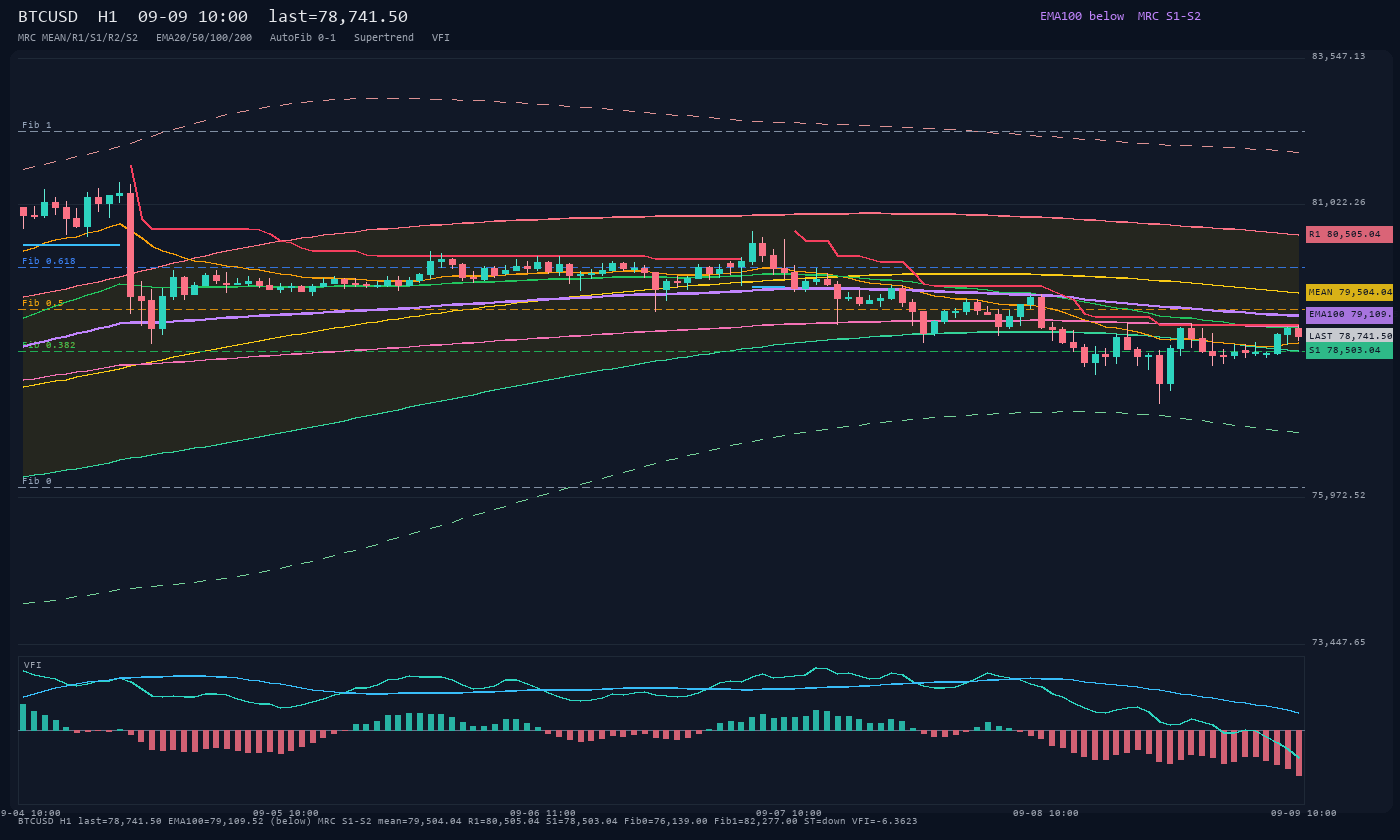Select the MRC MEAN/R1/S1/R2/S2 legend entry
The height and width of the screenshot is (840, 1400).
[78, 38]
